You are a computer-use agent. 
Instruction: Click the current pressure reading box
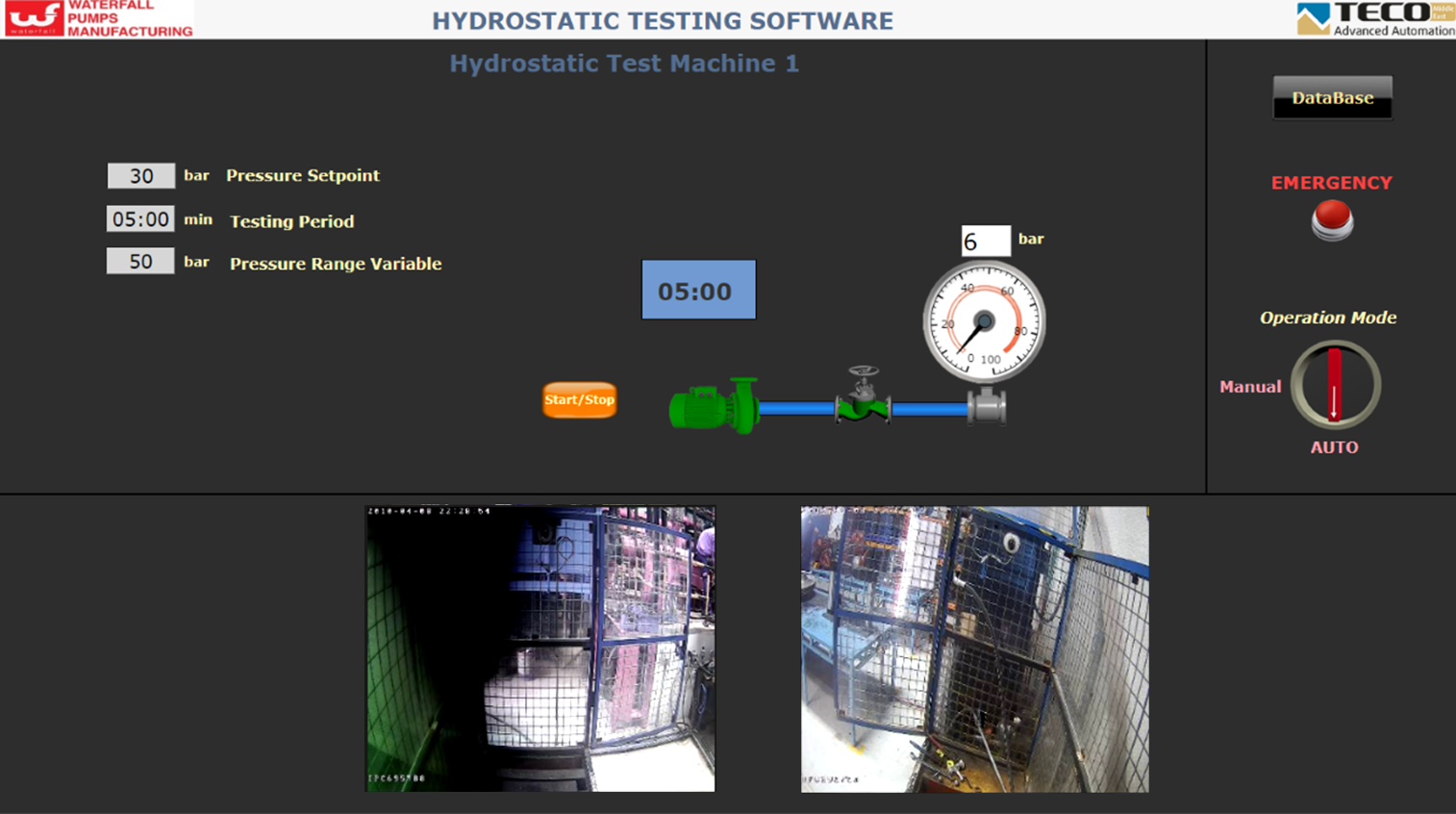pyautogui.click(x=986, y=241)
